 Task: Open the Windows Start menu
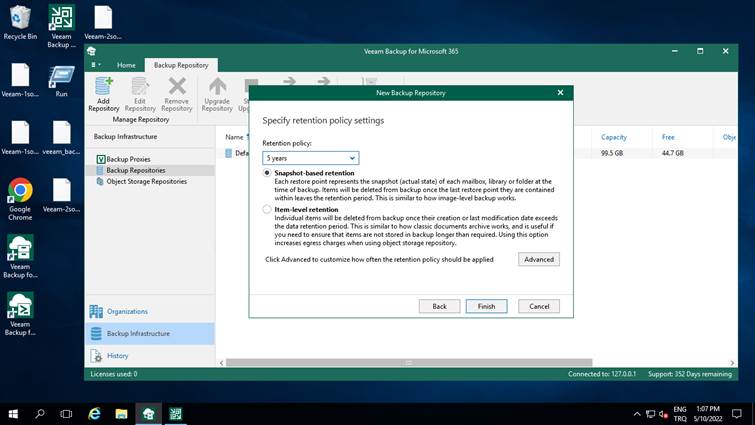(13, 414)
